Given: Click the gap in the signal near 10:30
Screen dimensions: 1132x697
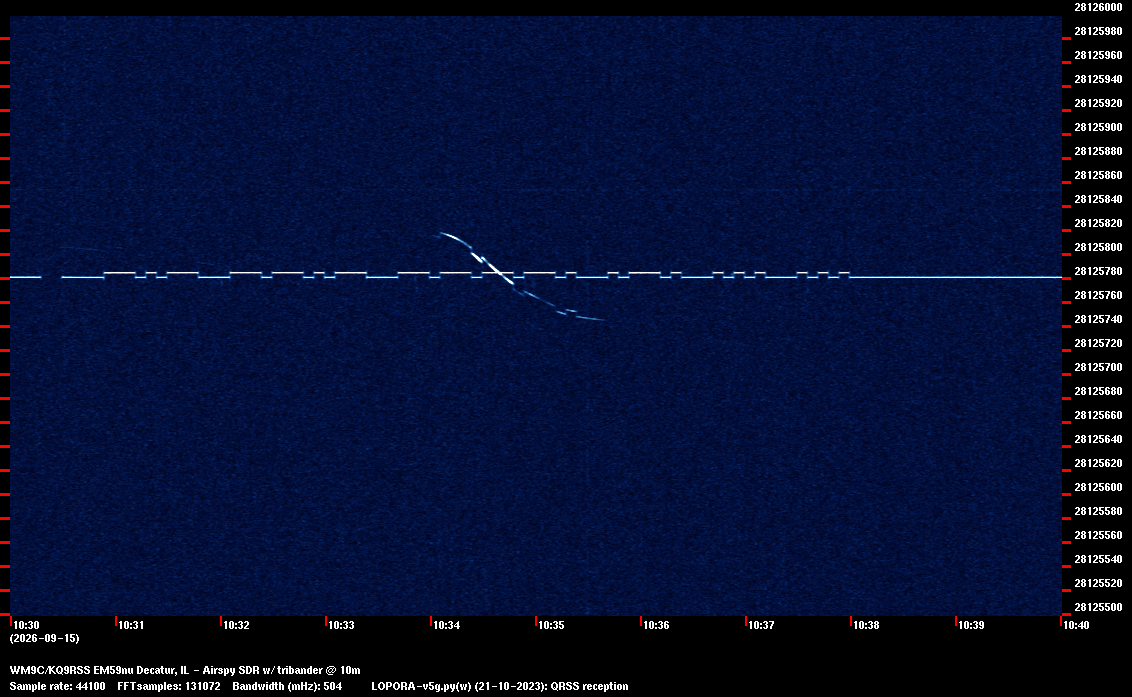Looking at the screenshot, I should click(51, 277).
